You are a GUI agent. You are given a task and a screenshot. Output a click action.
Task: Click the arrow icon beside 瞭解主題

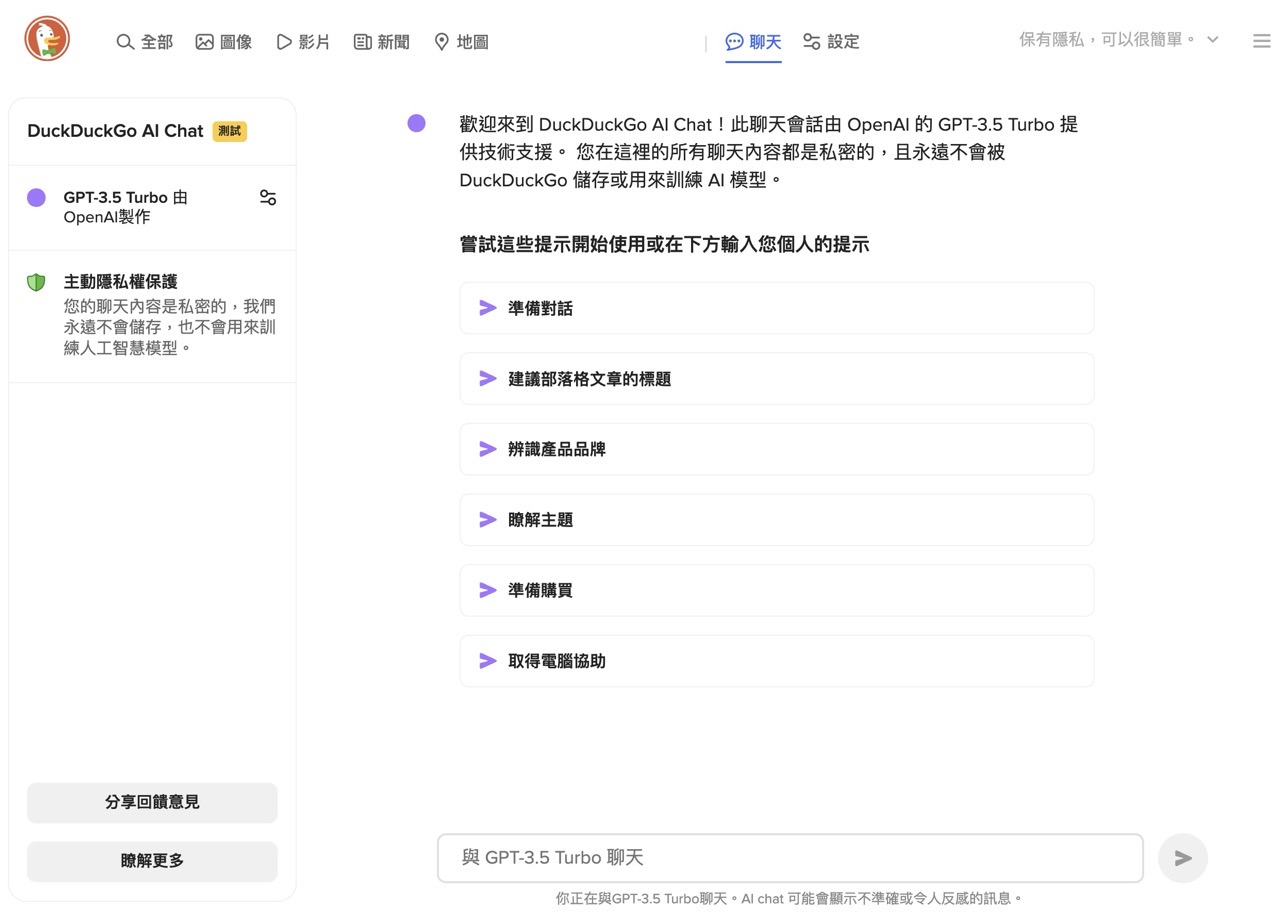pyautogui.click(x=488, y=520)
